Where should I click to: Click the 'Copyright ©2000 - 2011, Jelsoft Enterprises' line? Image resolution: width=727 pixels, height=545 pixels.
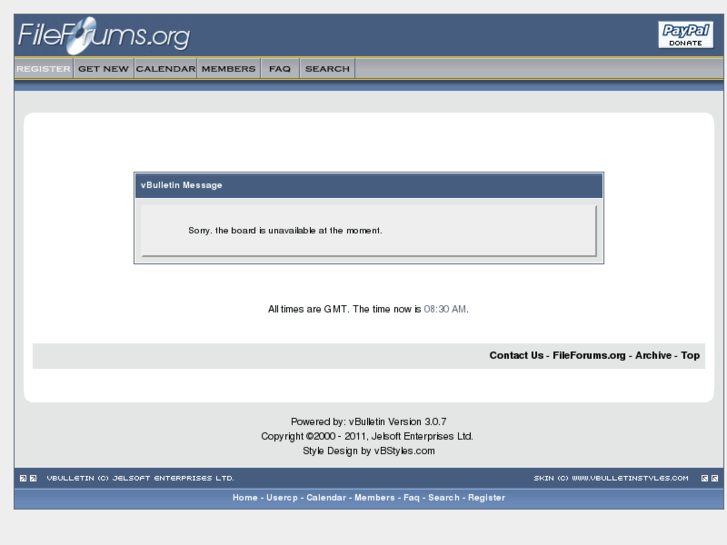click(x=367, y=436)
